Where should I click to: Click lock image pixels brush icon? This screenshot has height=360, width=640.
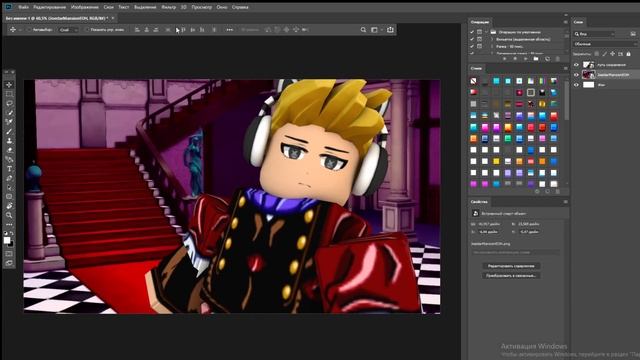[604, 54]
